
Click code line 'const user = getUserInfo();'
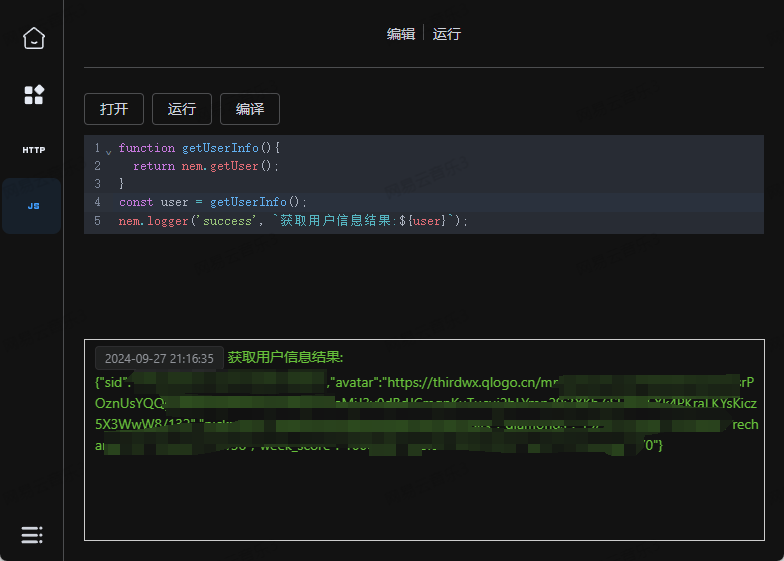point(212,202)
